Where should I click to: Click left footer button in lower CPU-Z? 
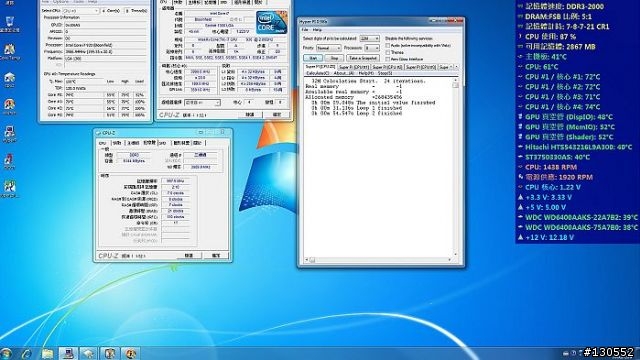(x=189, y=256)
